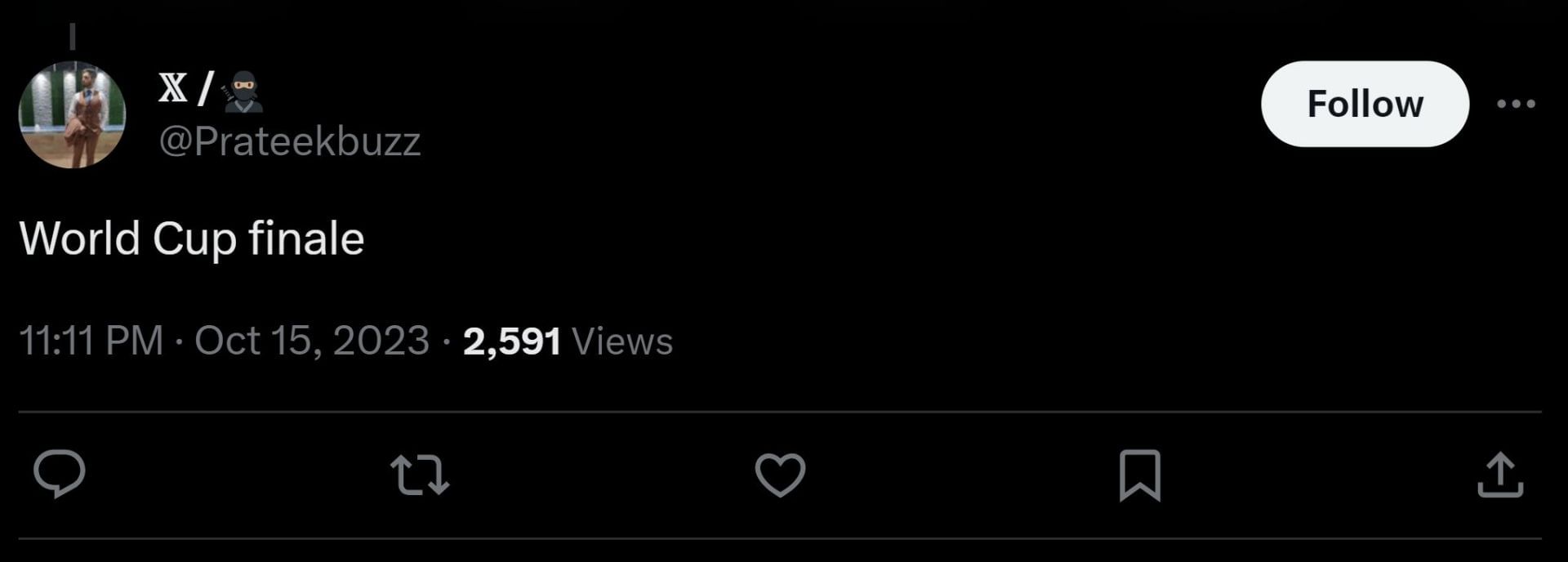Repost this tweet using the arrows icon
1568x562 pixels.
coord(420,475)
